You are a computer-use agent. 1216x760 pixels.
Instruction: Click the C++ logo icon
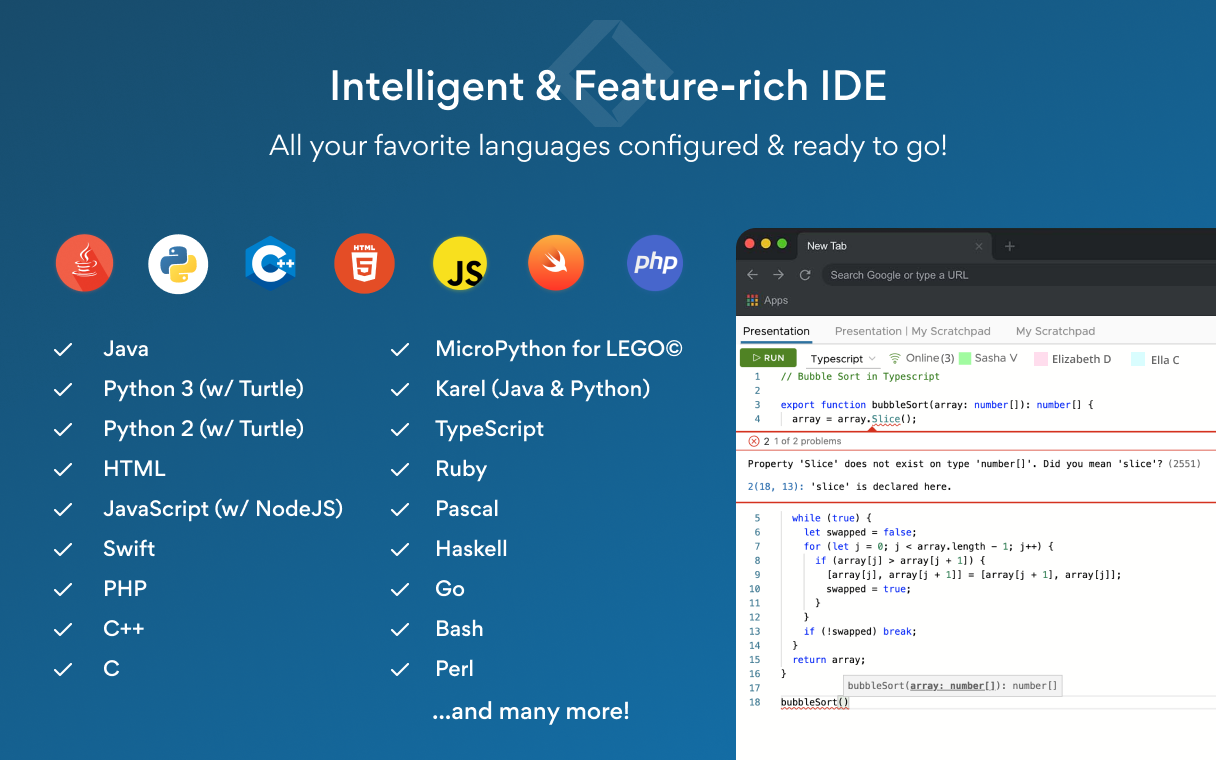271,263
